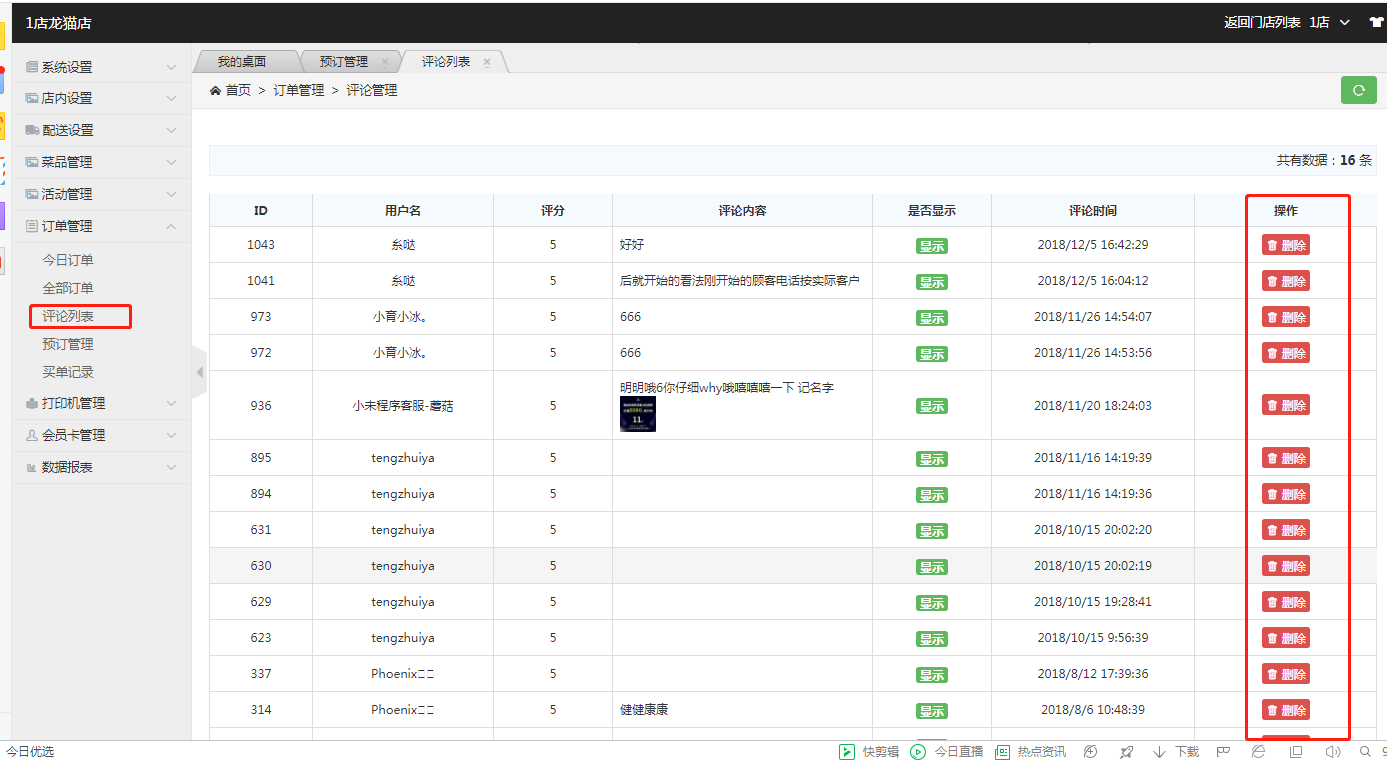Collapse the sidebar with arrow handle
1387x764 pixels.
199,372
